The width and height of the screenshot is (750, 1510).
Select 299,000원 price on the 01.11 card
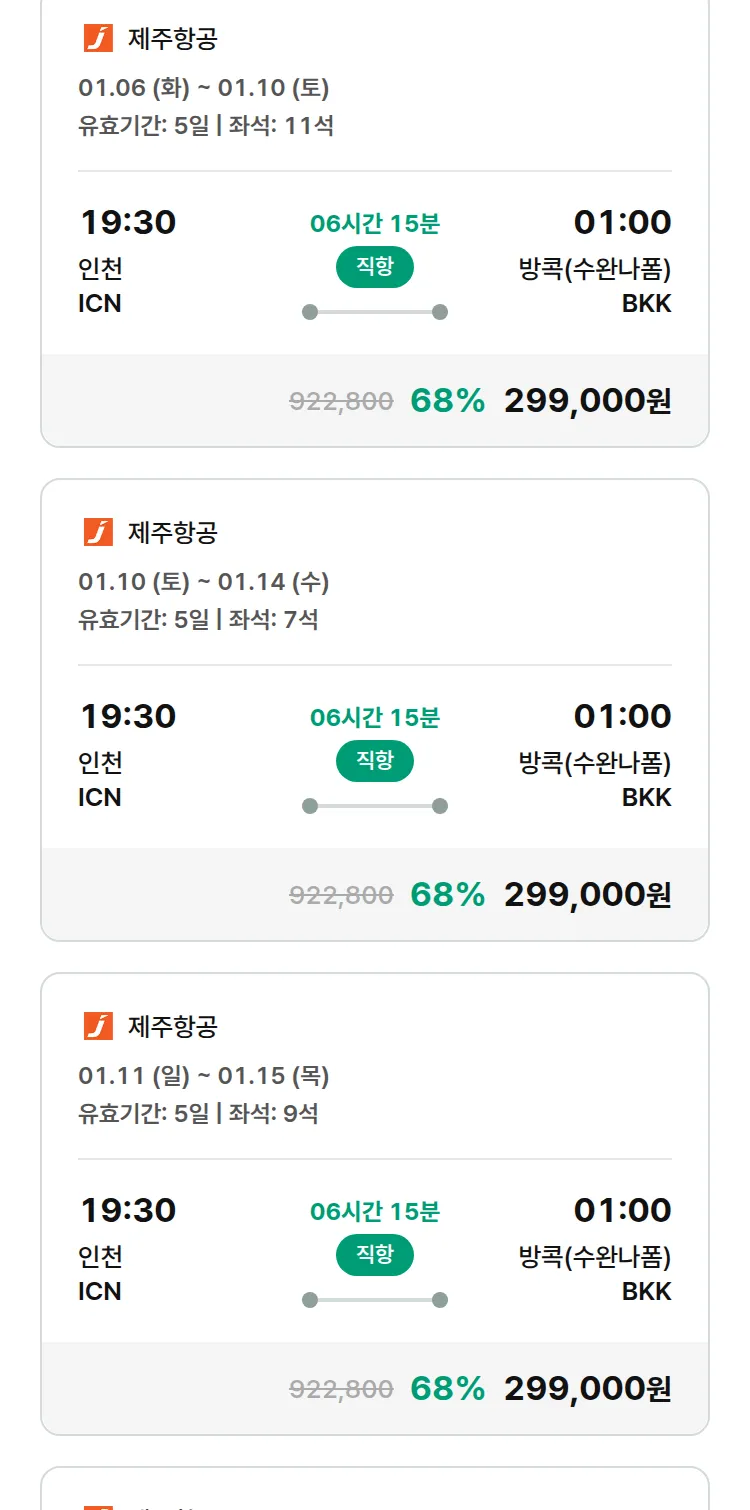587,1389
